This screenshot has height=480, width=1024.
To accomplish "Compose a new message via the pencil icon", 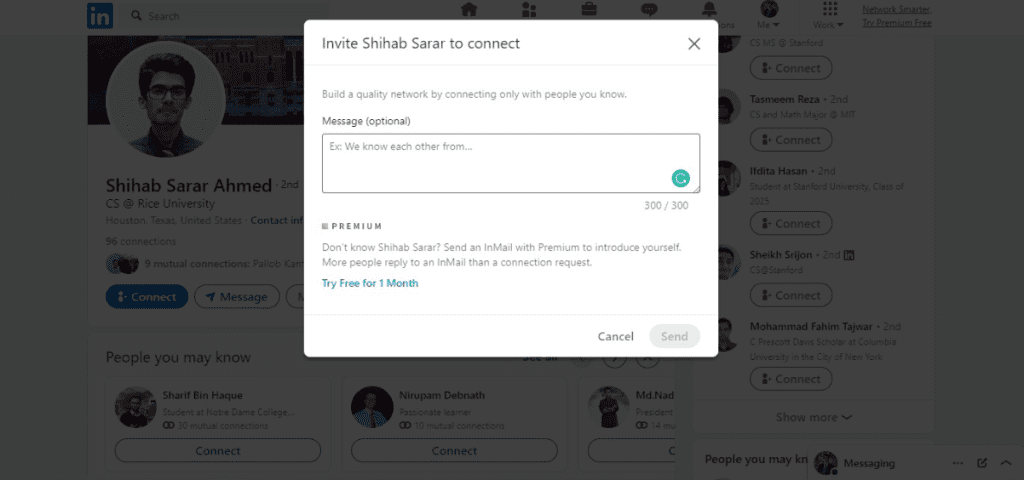I will pos(982,463).
